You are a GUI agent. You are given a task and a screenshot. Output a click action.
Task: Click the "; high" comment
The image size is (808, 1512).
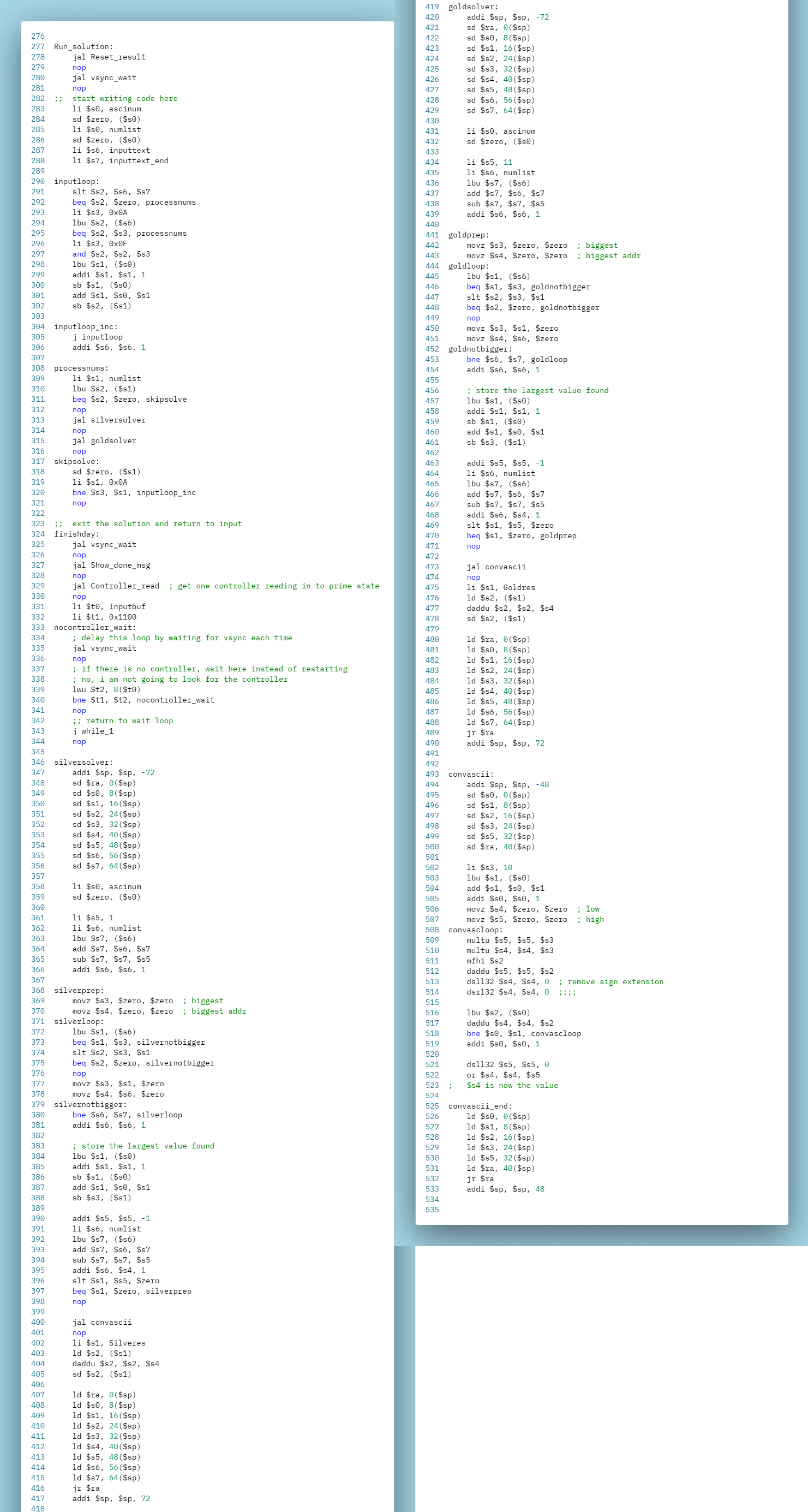[x=590, y=920]
